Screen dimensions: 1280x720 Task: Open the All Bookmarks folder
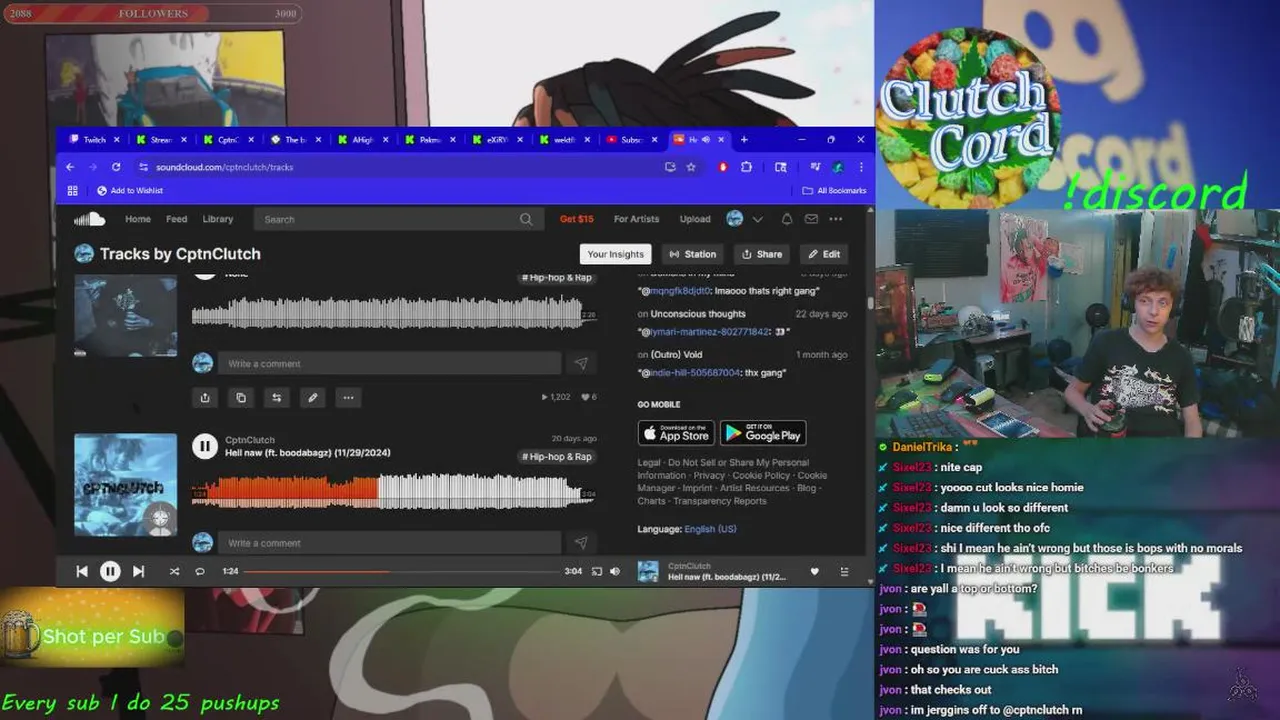pos(834,190)
